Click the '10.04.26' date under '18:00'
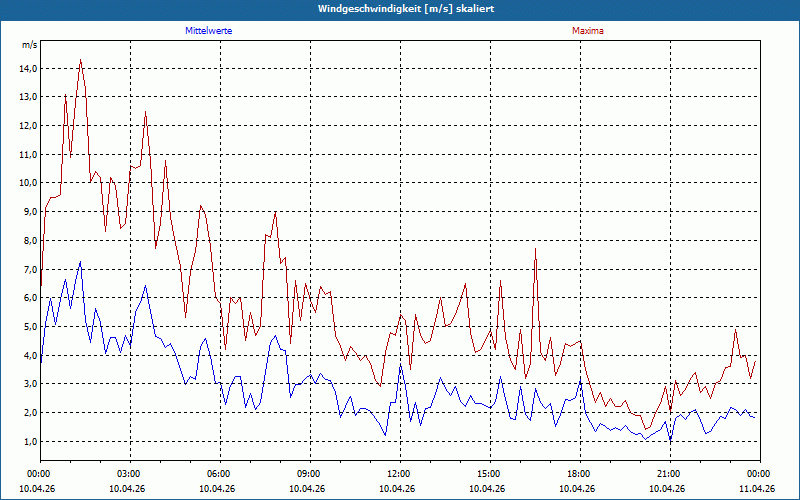Viewport: 800px width, 500px height. coord(577,488)
